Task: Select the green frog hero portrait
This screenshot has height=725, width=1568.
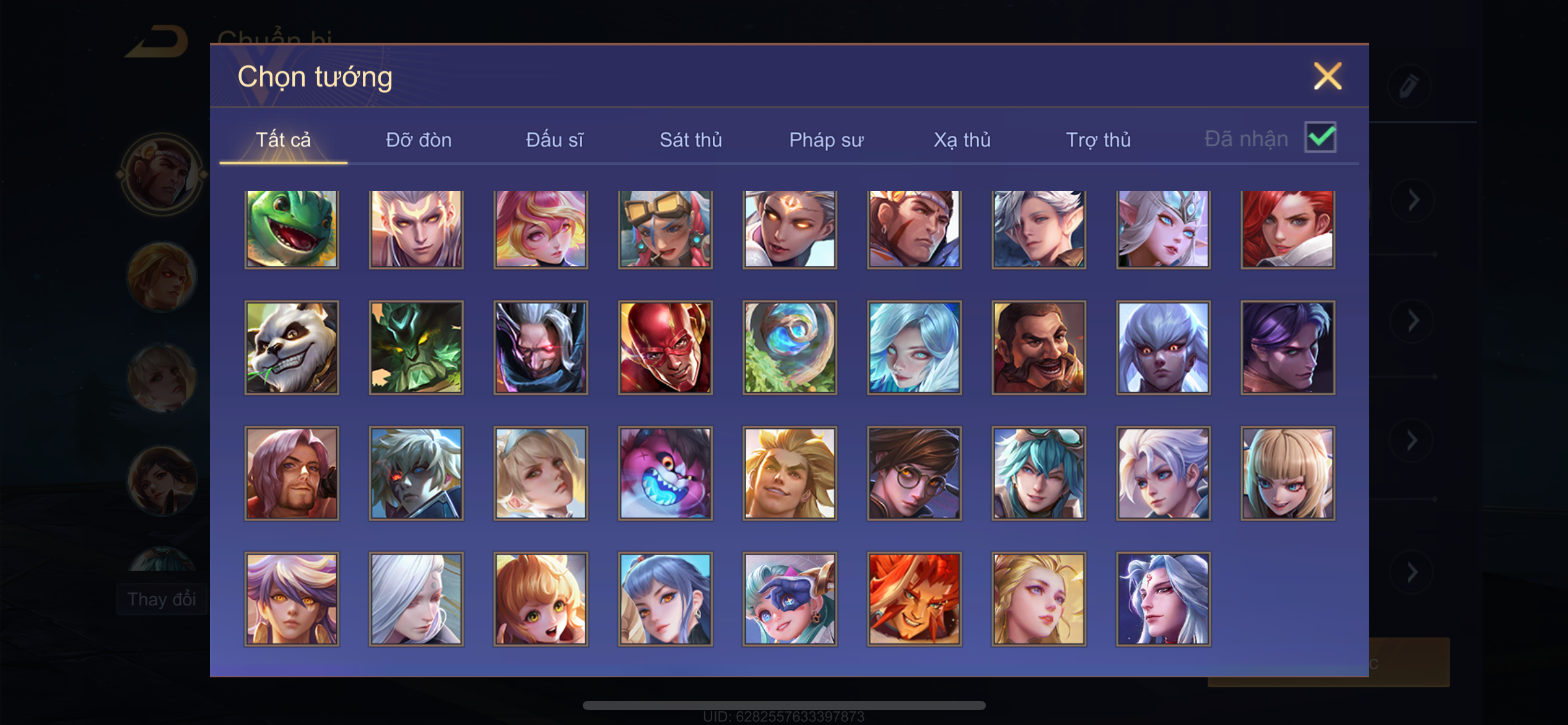Action: [x=292, y=229]
